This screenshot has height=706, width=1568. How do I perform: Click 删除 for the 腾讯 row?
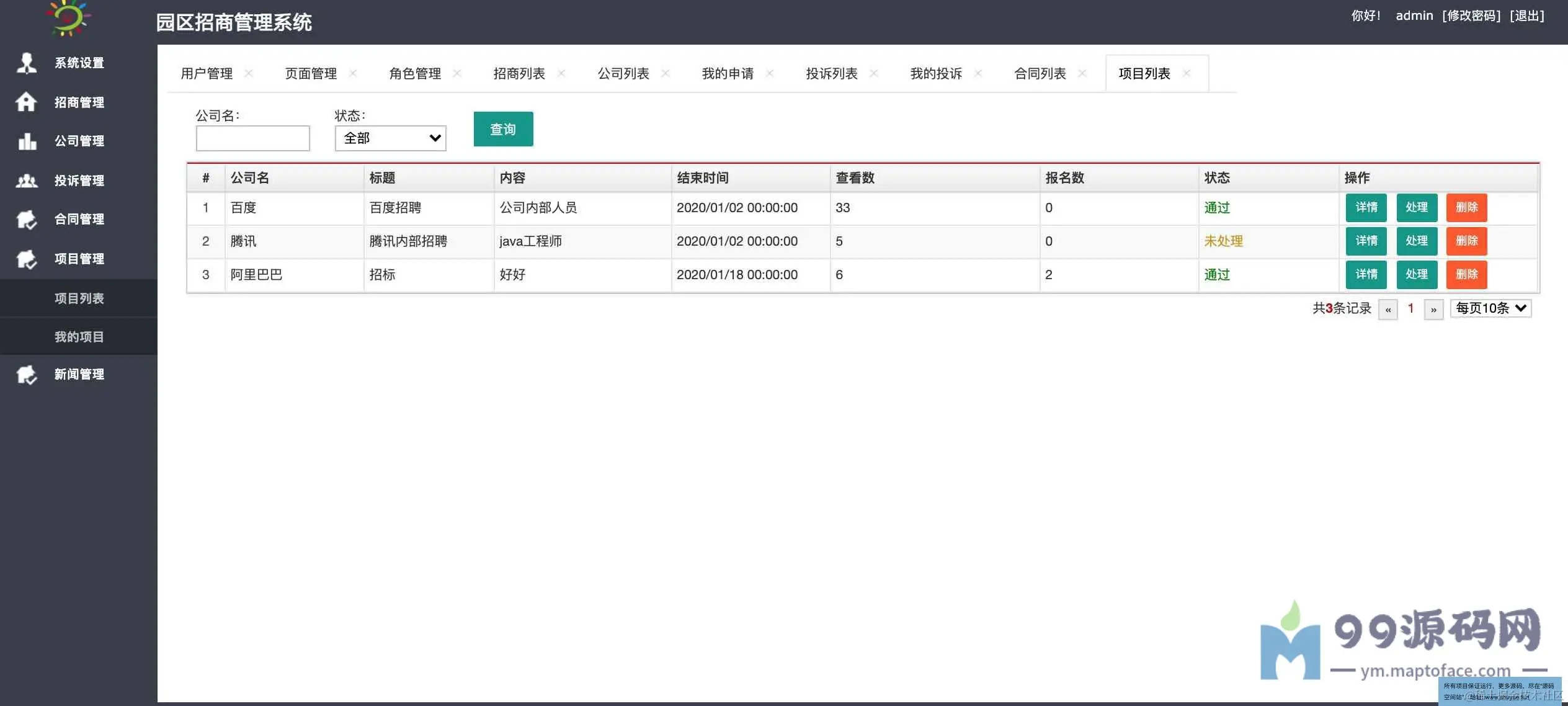(1466, 241)
